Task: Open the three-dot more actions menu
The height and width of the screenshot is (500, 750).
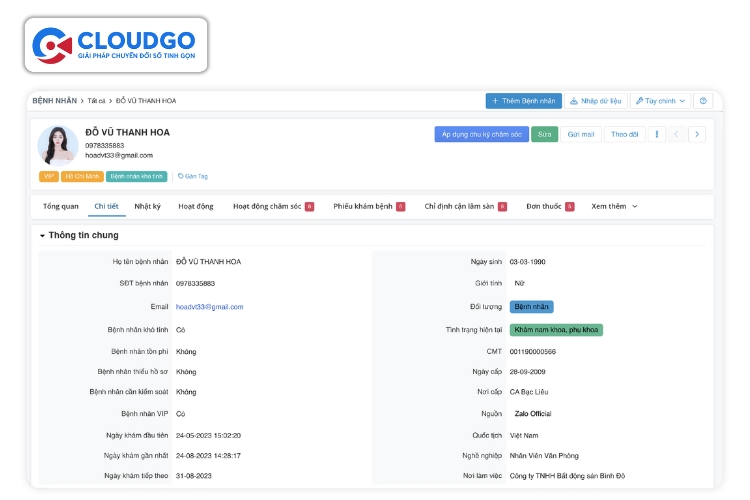Action: click(657, 134)
